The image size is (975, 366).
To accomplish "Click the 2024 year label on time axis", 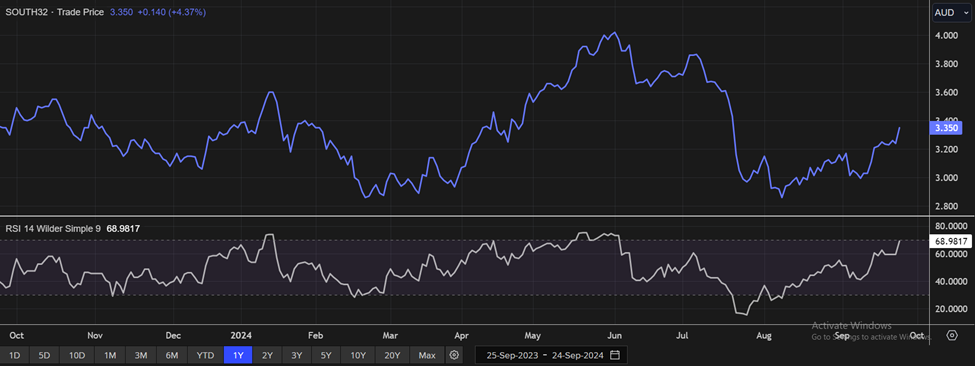I will click(x=240, y=336).
